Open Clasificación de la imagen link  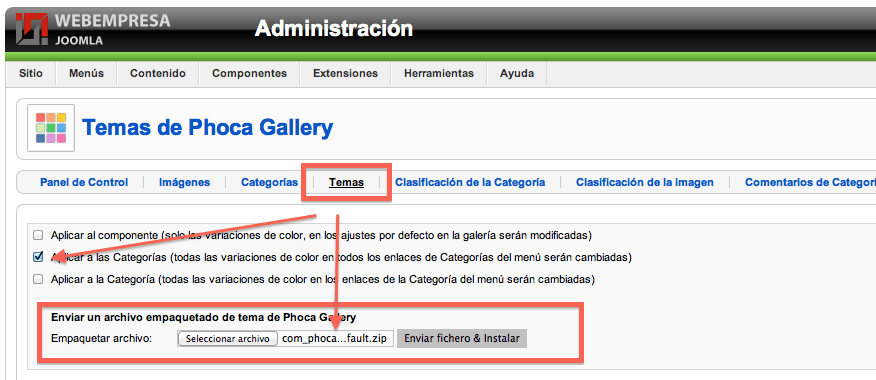pos(645,182)
